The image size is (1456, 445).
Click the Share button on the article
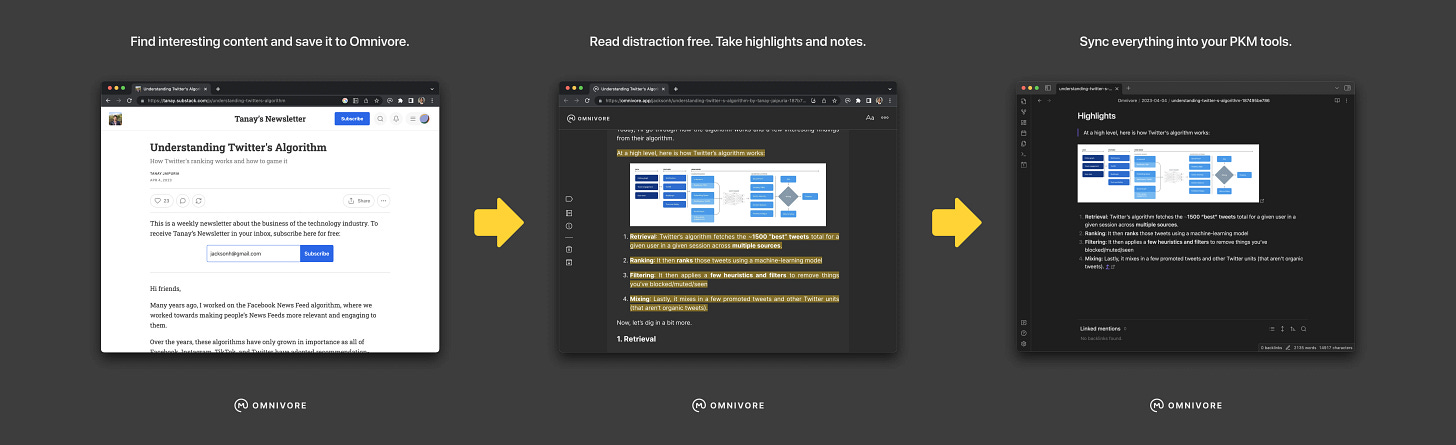pyautogui.click(x=359, y=200)
